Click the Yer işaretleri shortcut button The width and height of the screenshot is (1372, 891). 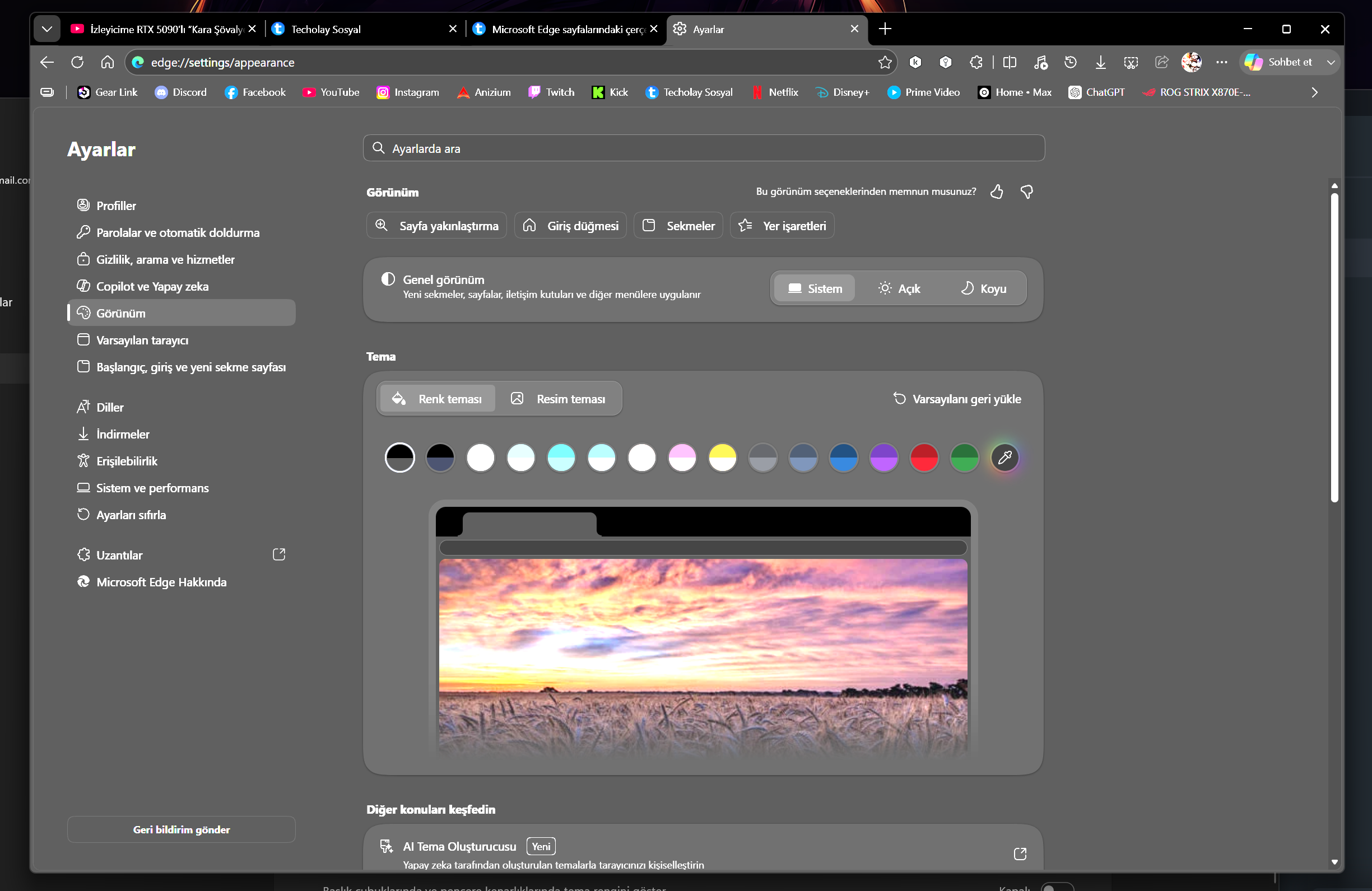tap(782, 226)
